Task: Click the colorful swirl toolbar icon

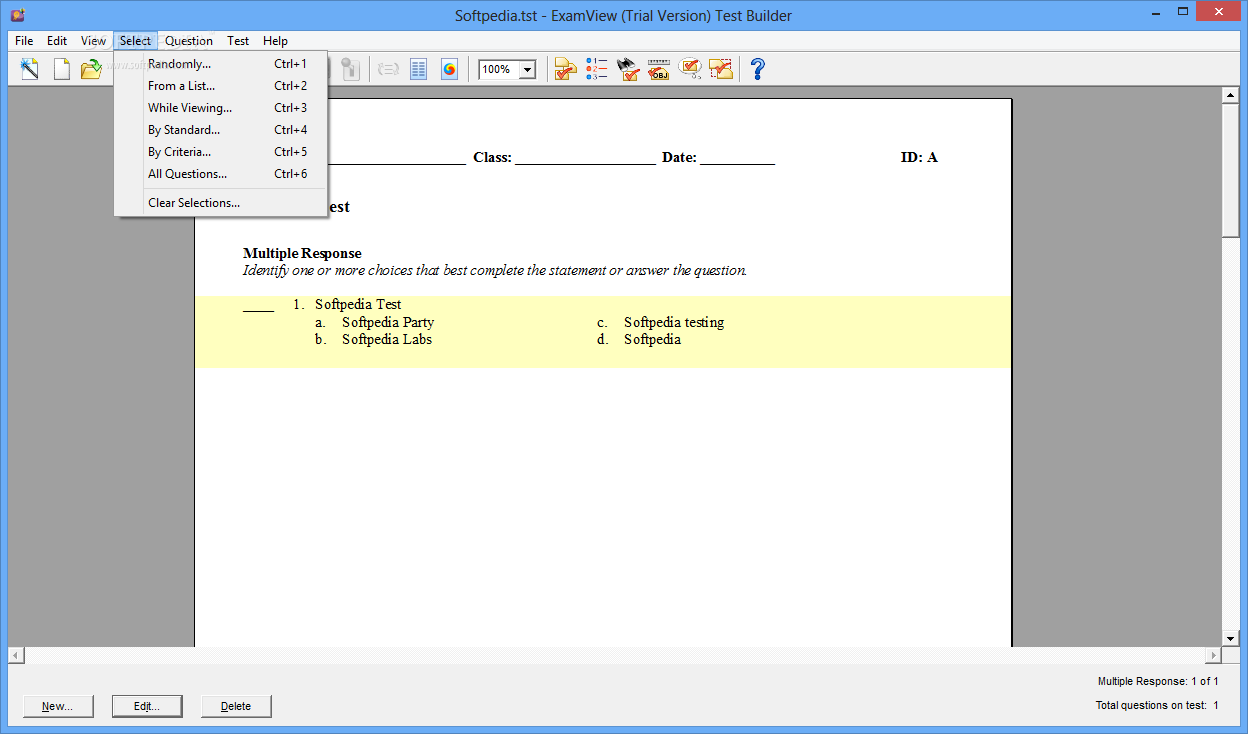Action: (449, 69)
